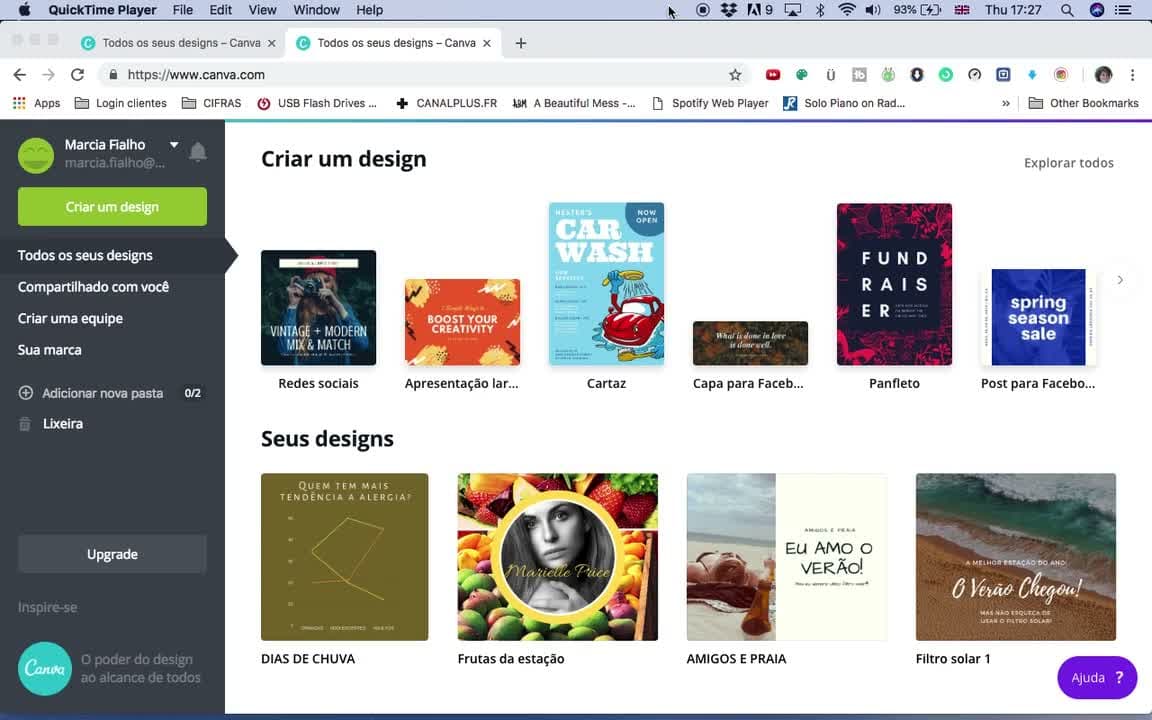The height and width of the screenshot is (720, 1152).
Task: Open the Filtro solar 1 design
Action: (x=1016, y=557)
